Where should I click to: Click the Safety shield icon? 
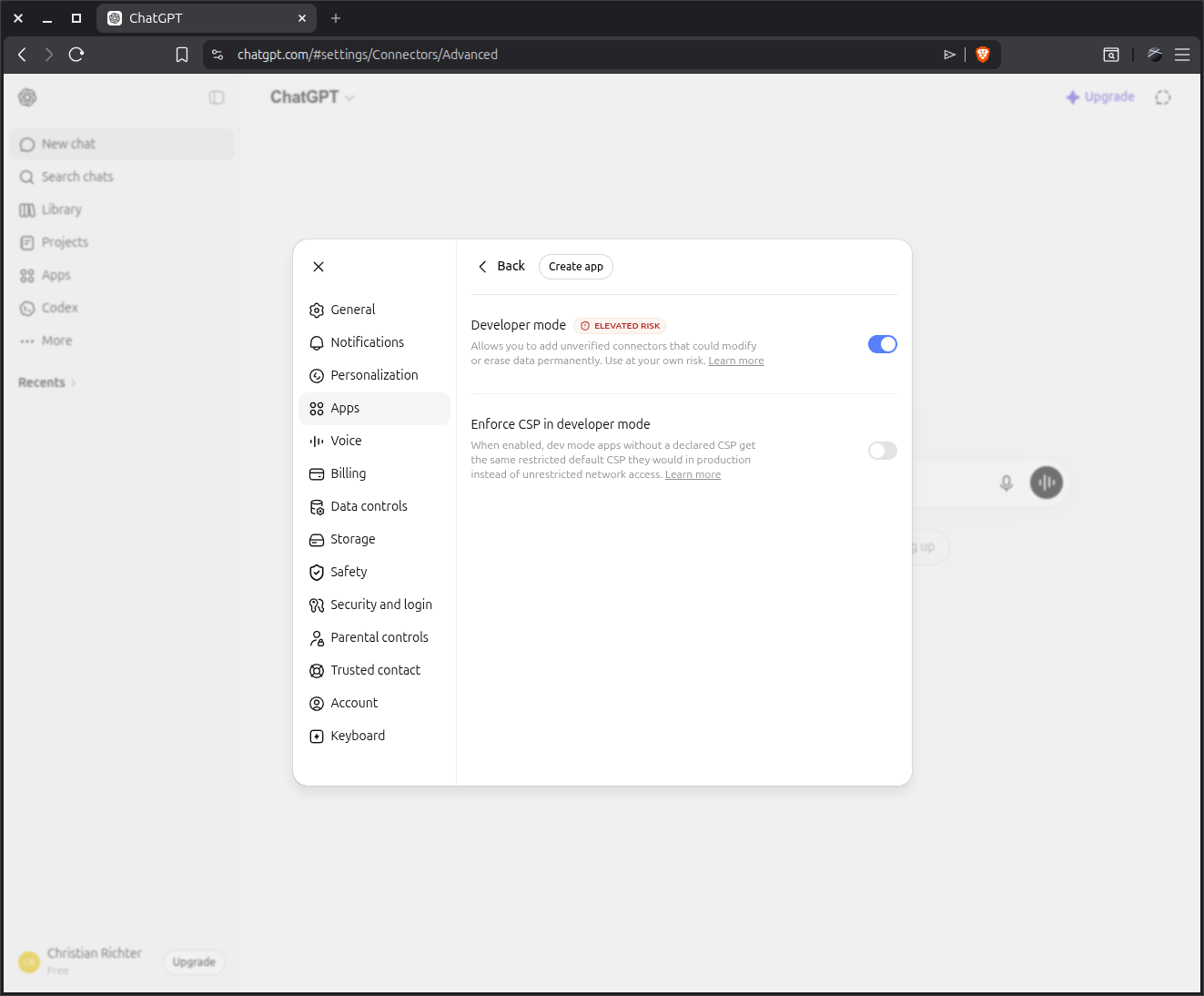(317, 573)
